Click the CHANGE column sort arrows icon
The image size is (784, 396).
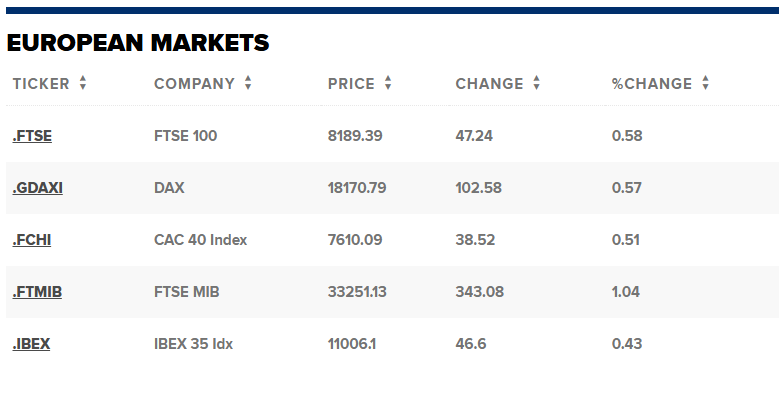536,83
